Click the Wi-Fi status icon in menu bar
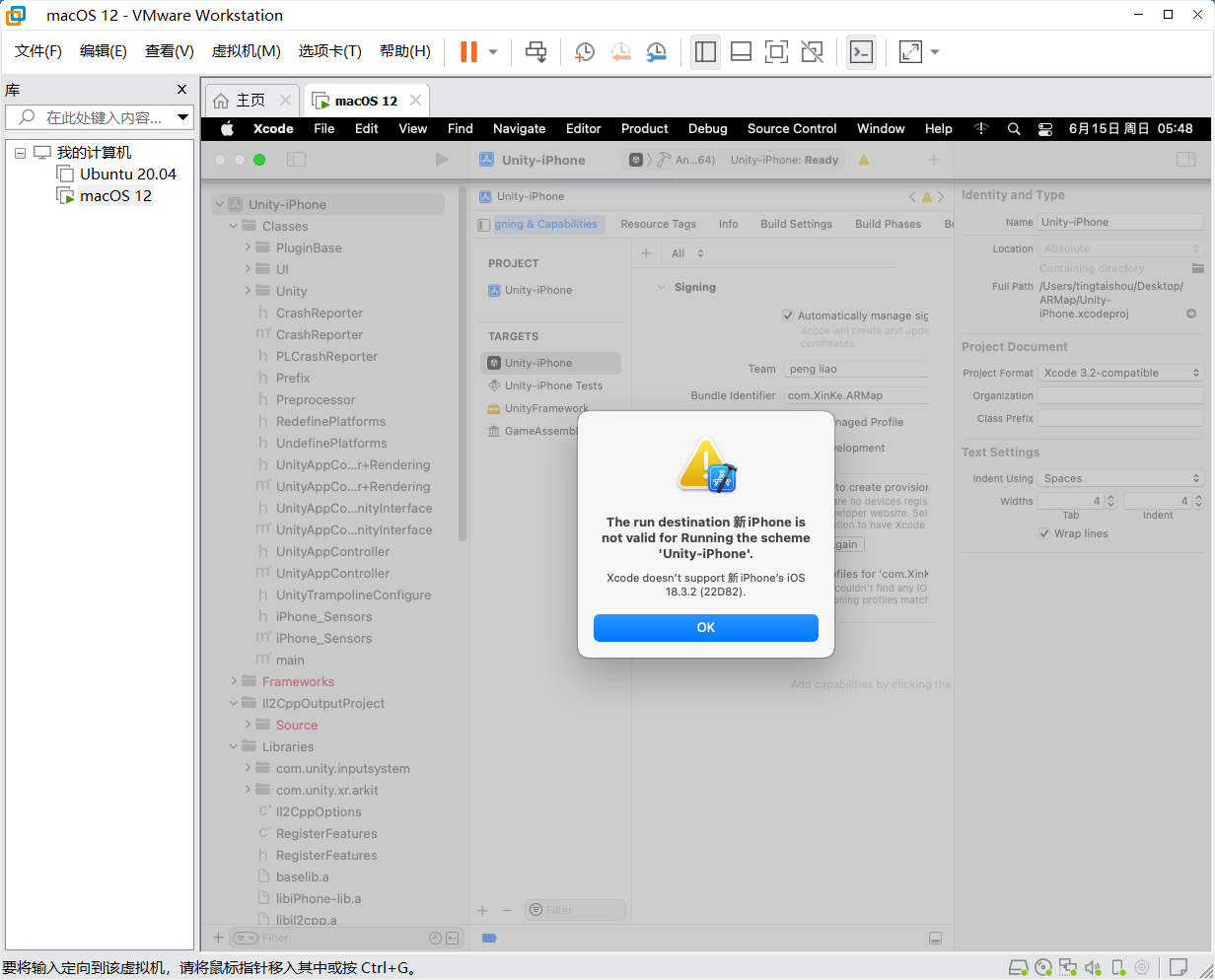 980,128
